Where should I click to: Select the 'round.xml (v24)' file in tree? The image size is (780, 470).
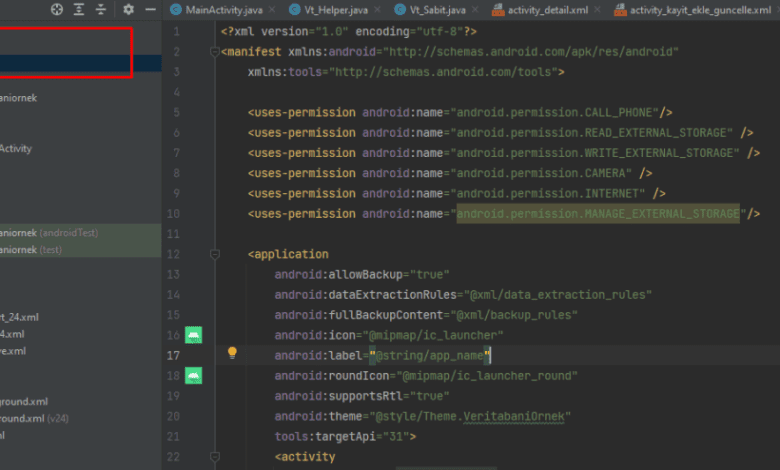34,418
